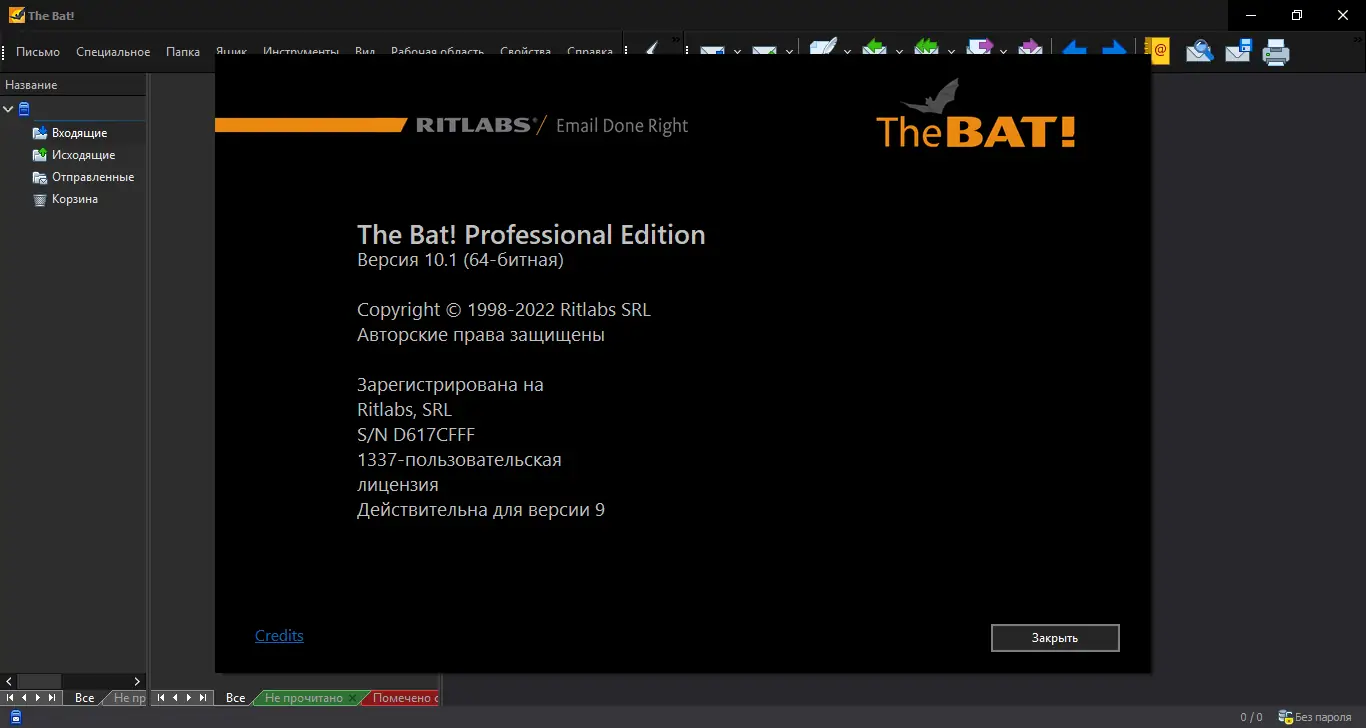
Task: Click the search messages magnifier toolbar icon
Action: (x=1200, y=50)
